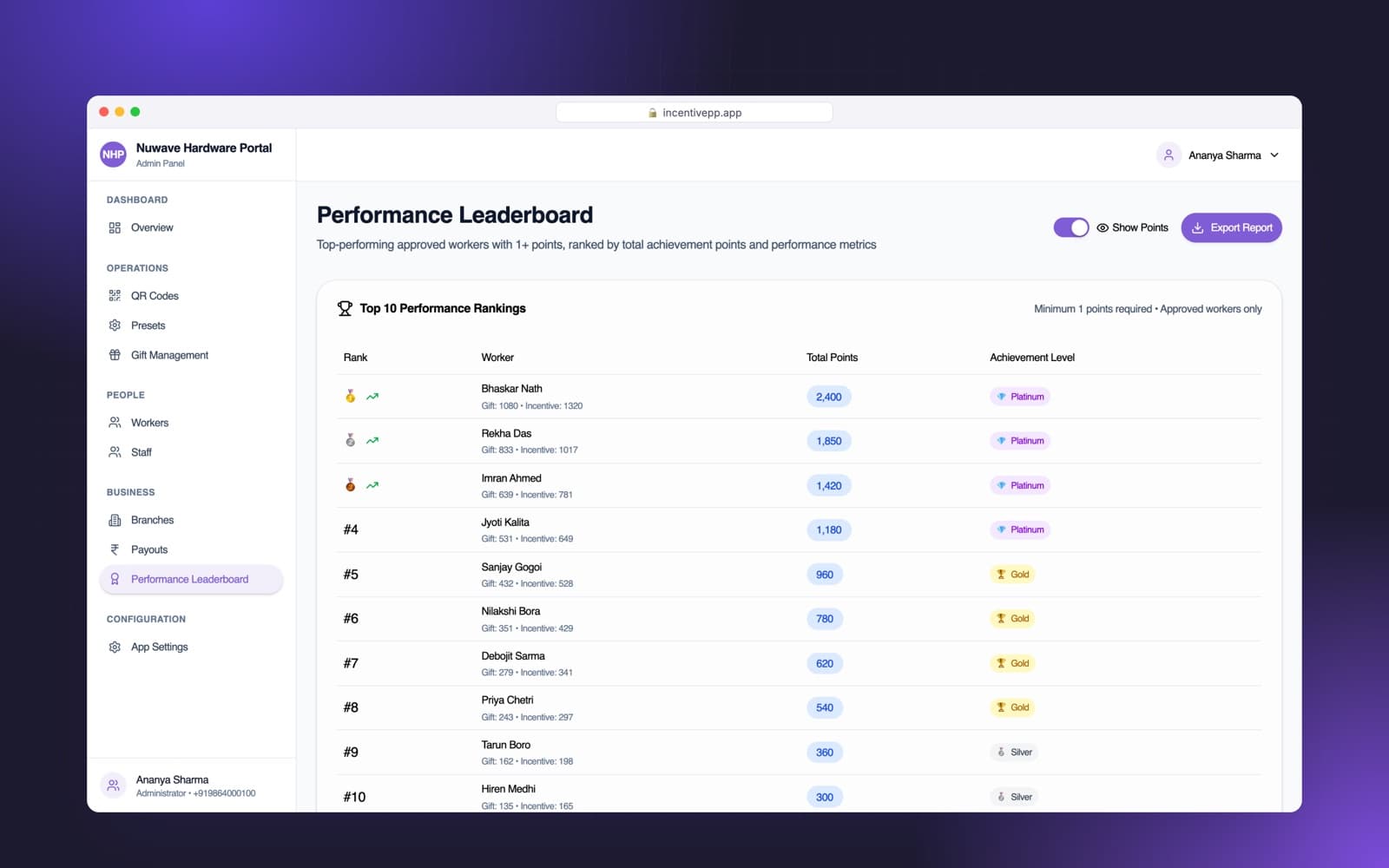The width and height of the screenshot is (1389, 868).
Task: Open the Payouts section
Action: pyautogui.click(x=191, y=549)
